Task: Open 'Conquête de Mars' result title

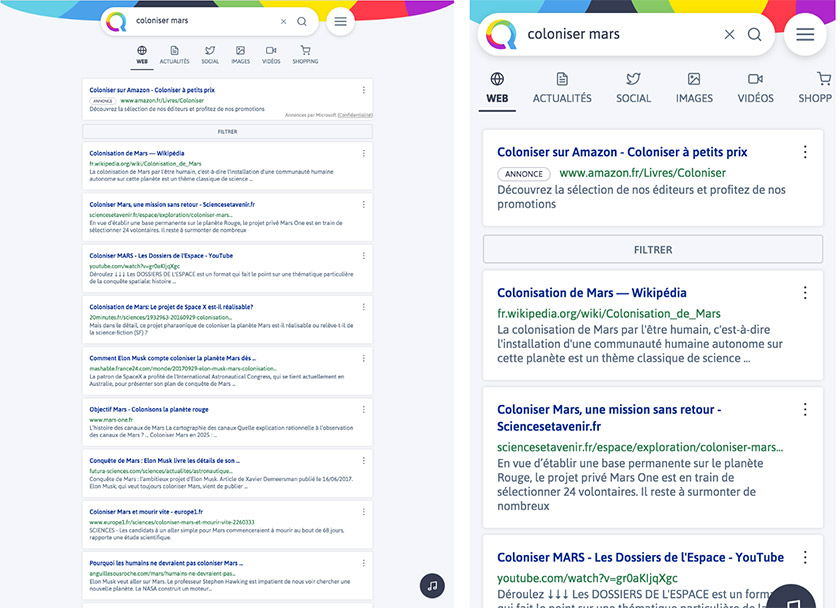Action: click(164, 461)
